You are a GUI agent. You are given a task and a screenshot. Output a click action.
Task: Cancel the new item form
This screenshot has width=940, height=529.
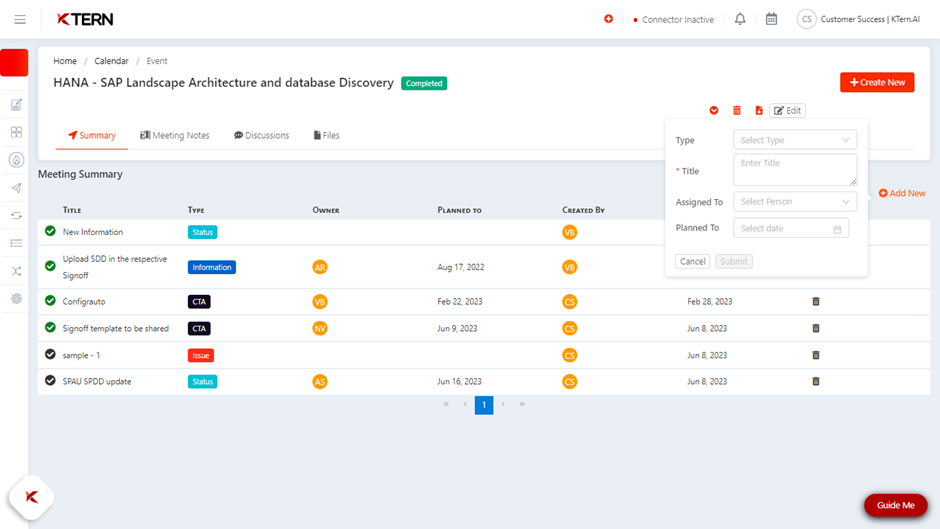click(x=692, y=262)
